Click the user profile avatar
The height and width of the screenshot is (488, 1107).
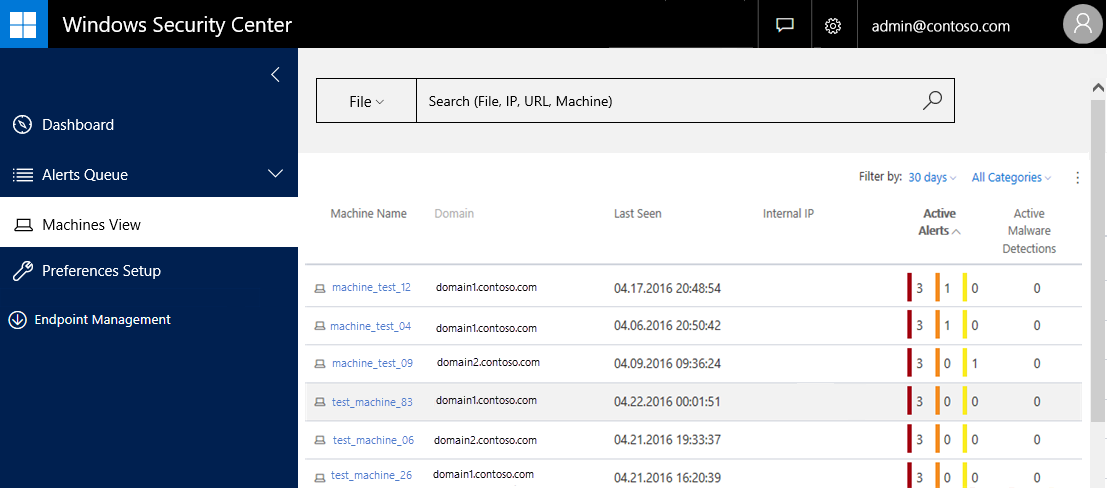(1082, 25)
